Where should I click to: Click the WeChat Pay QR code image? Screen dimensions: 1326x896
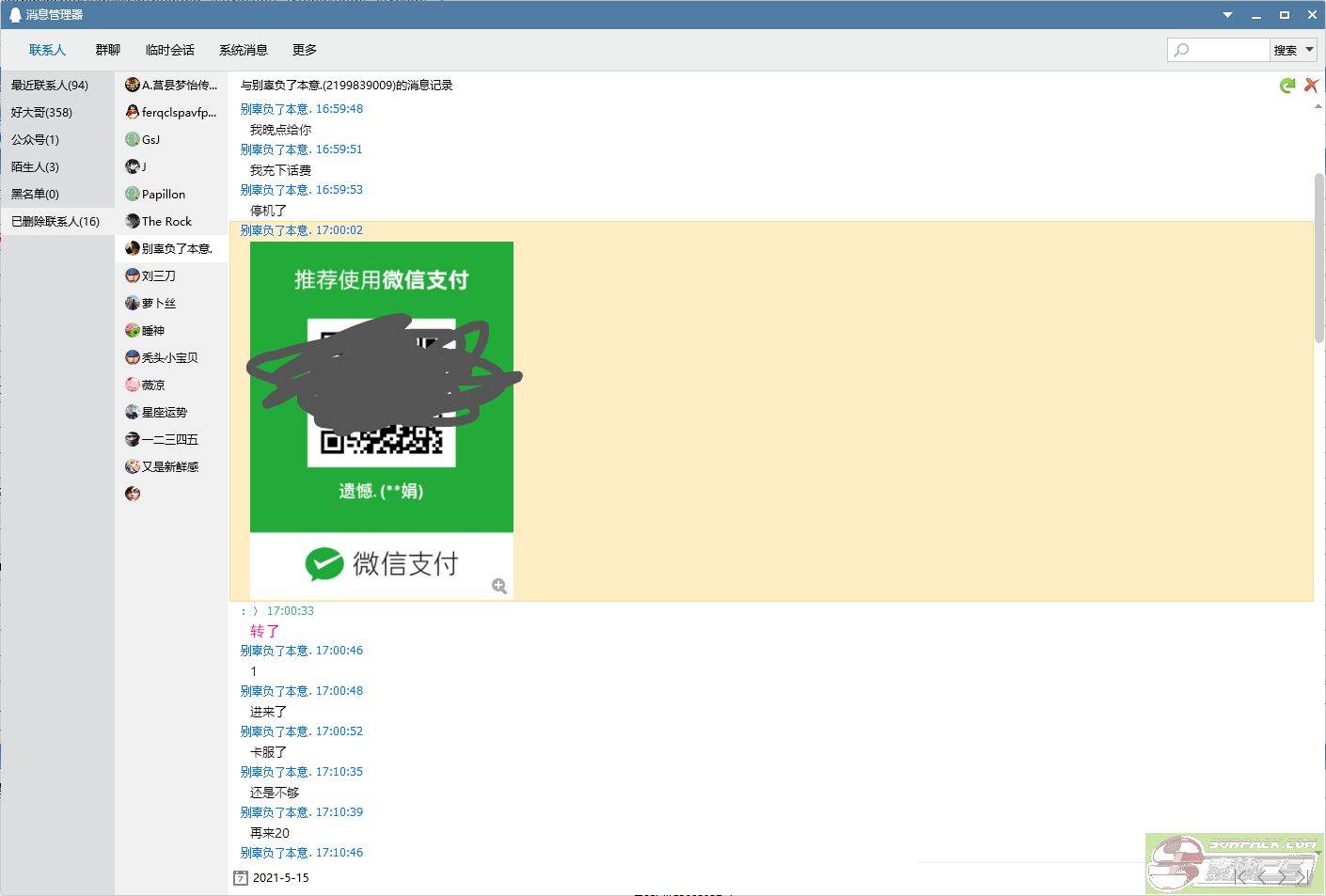tap(382, 419)
